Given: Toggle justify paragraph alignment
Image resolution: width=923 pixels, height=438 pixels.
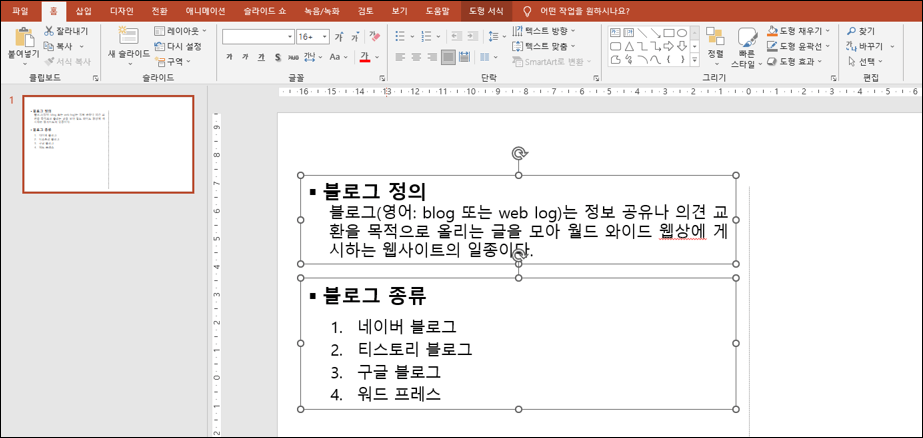Looking at the screenshot, I should pos(448,57).
